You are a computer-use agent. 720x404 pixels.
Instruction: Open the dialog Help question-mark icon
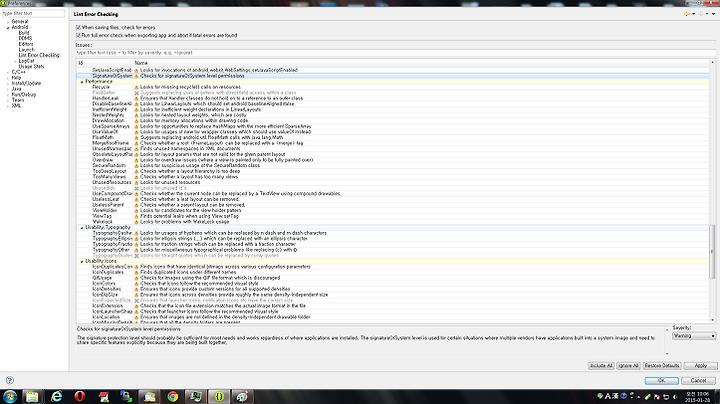pyautogui.click(x=10, y=381)
